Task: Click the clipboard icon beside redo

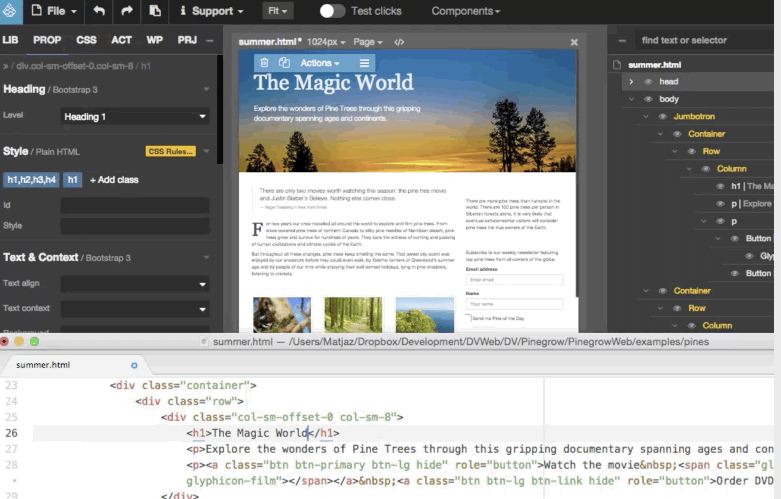Action: coord(154,11)
